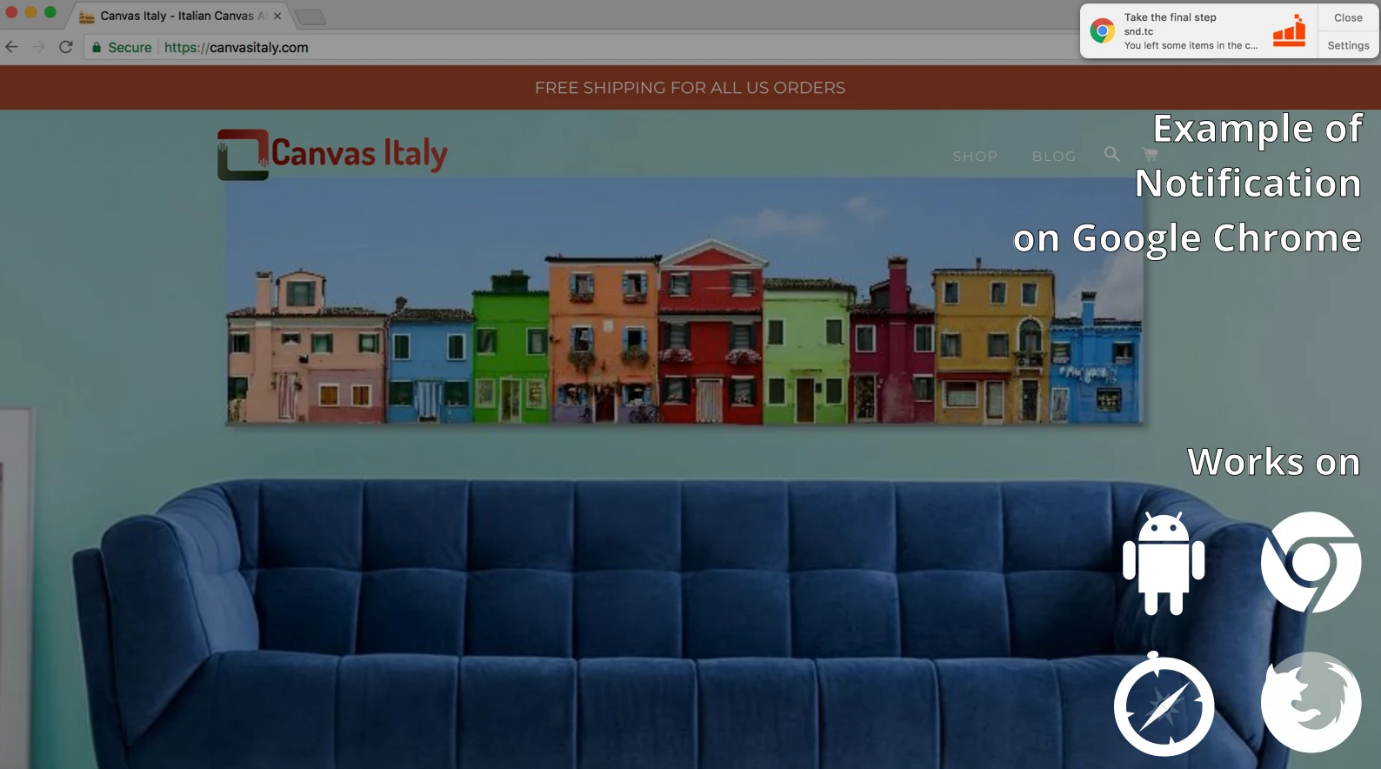The image size is (1381, 769).
Task: Click the browser back arrow
Action: [x=12, y=47]
